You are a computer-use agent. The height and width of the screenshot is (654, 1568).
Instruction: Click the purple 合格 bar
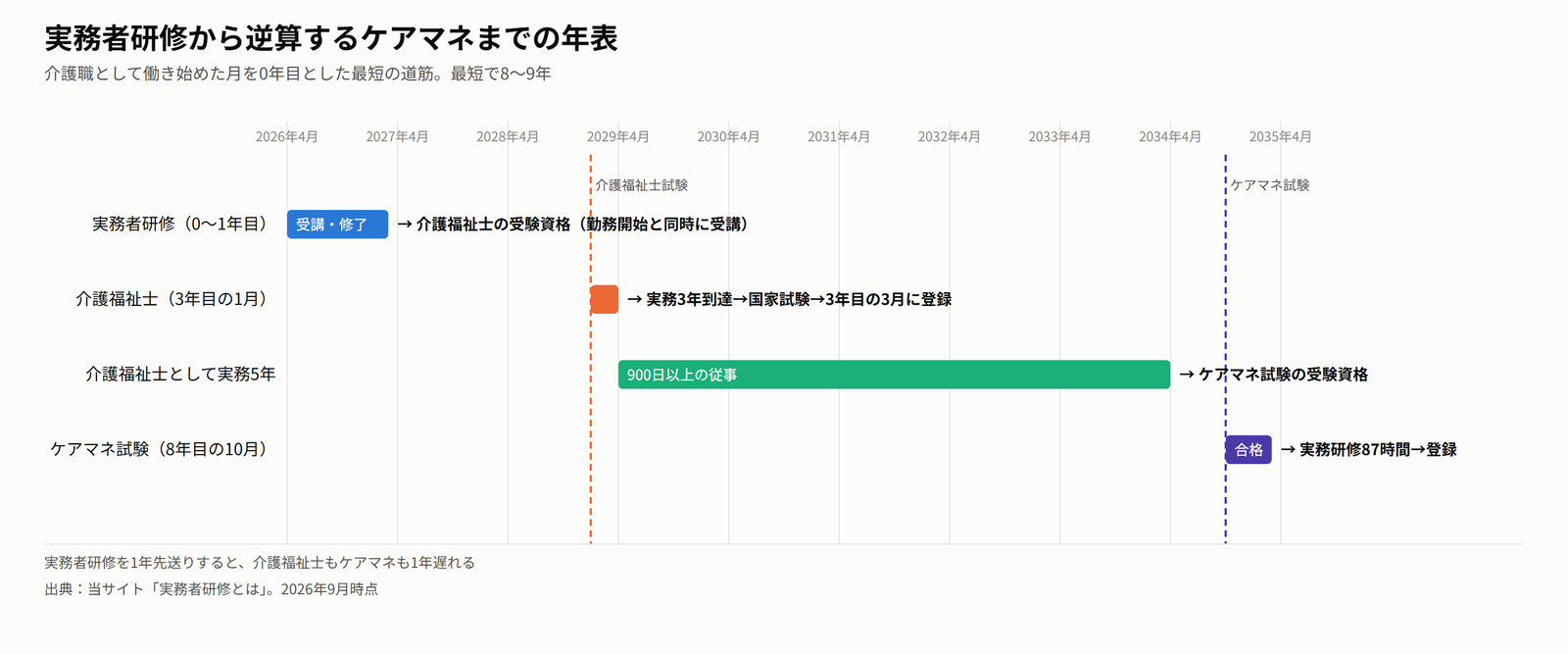(1249, 449)
